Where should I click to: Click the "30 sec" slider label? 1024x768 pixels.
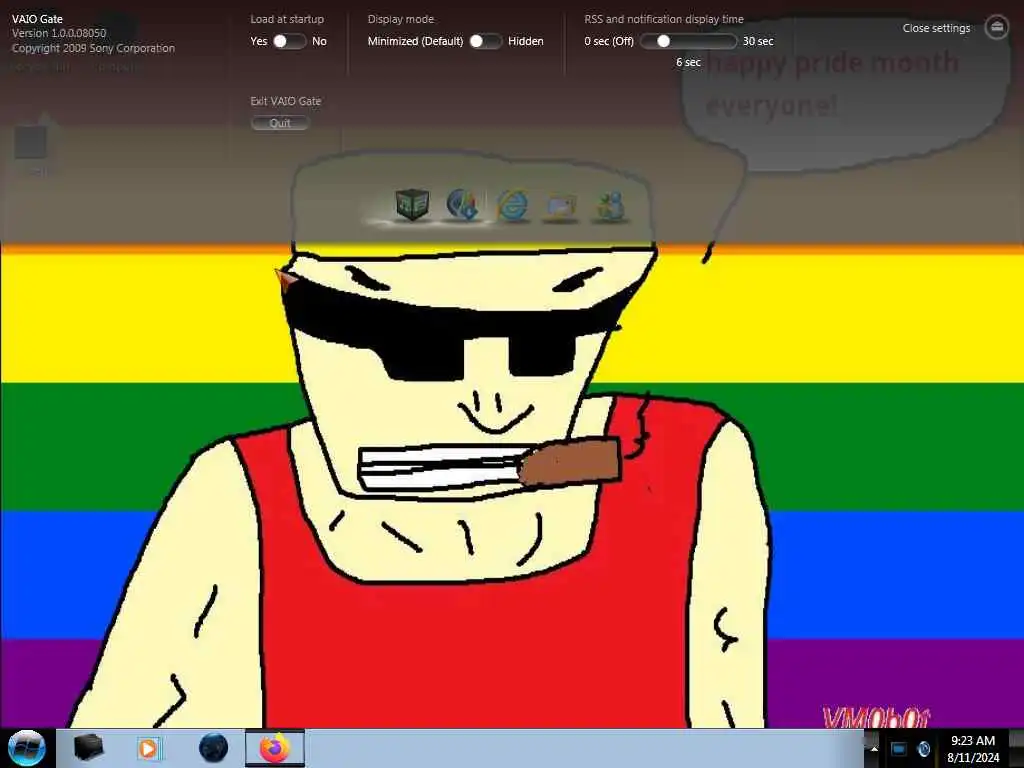pos(758,41)
